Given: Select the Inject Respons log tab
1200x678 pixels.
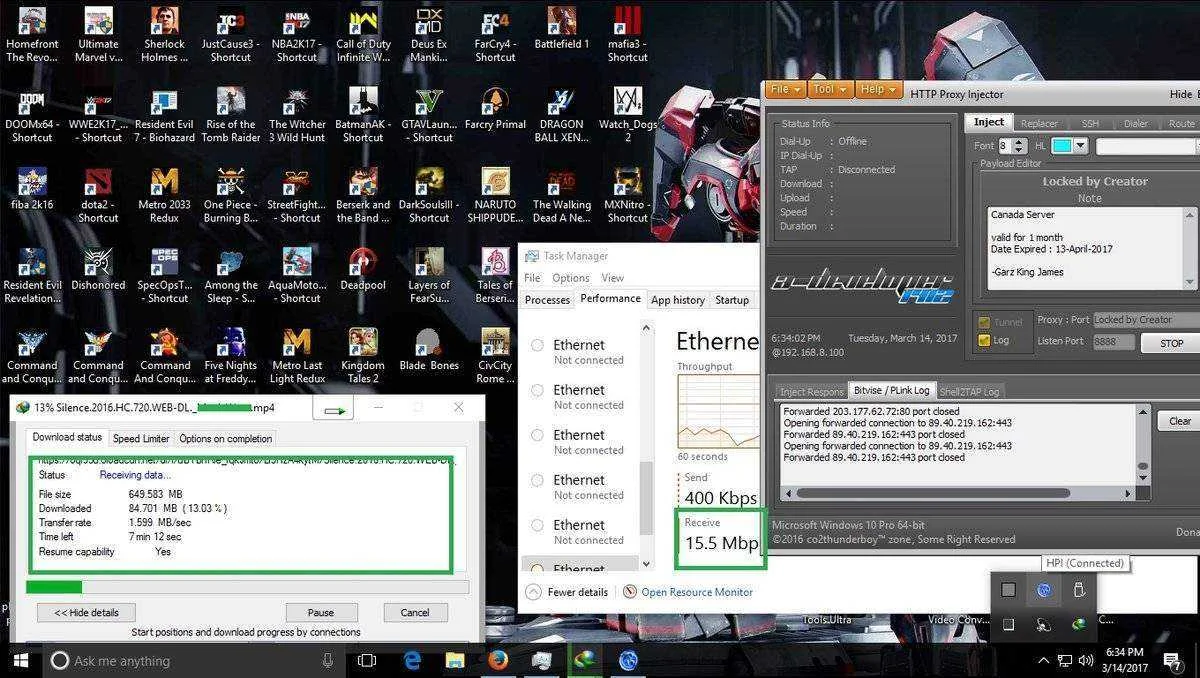Looking at the screenshot, I should (x=811, y=391).
